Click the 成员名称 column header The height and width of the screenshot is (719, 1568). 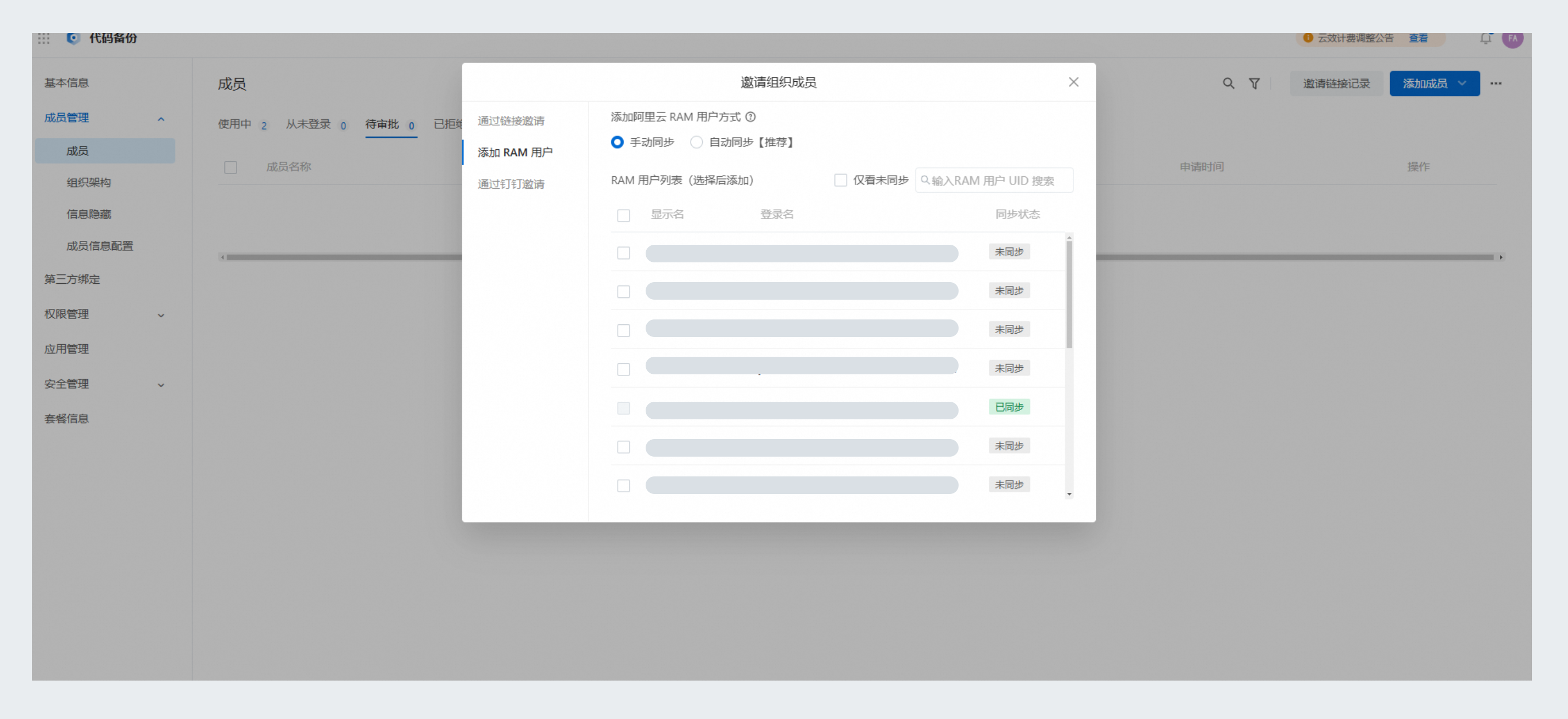[288, 167]
